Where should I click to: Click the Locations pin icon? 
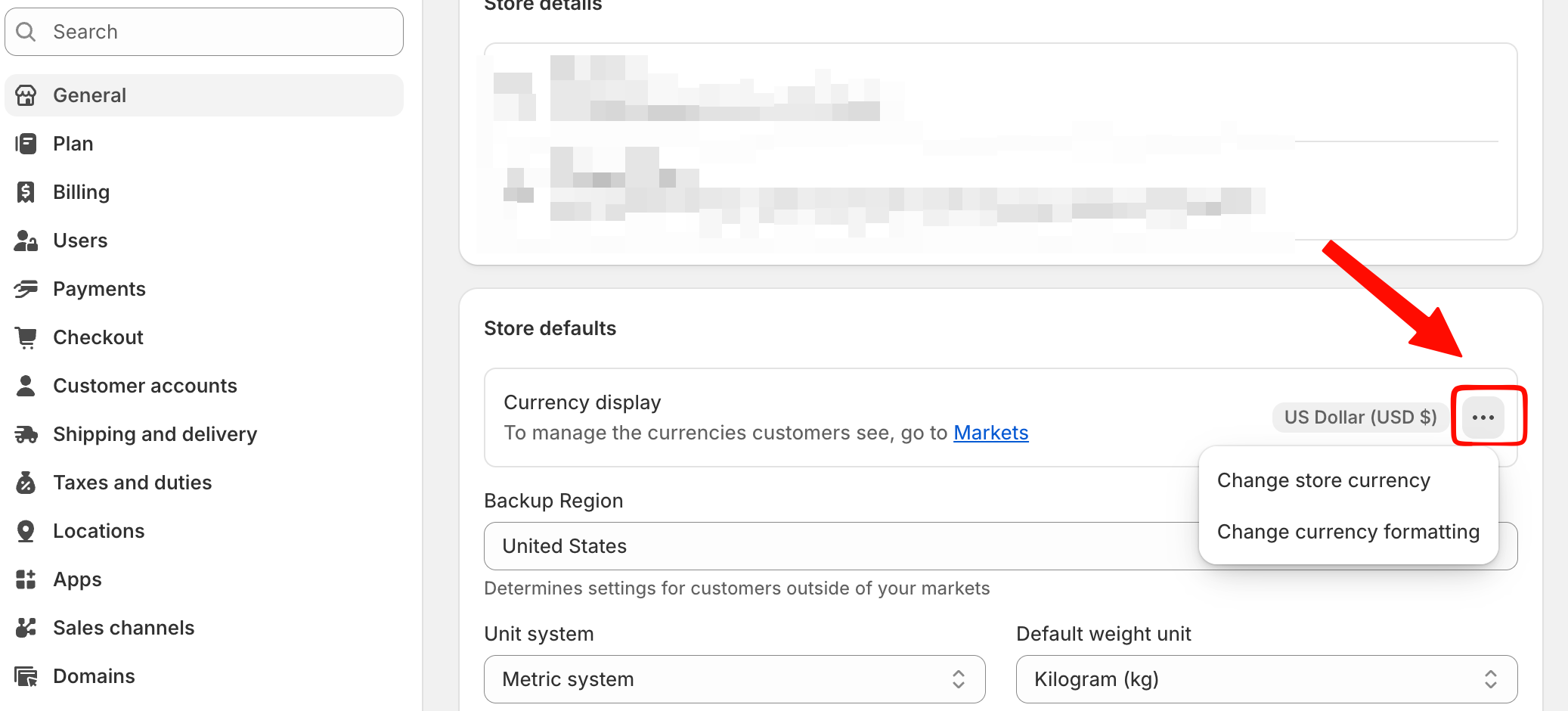[x=26, y=531]
